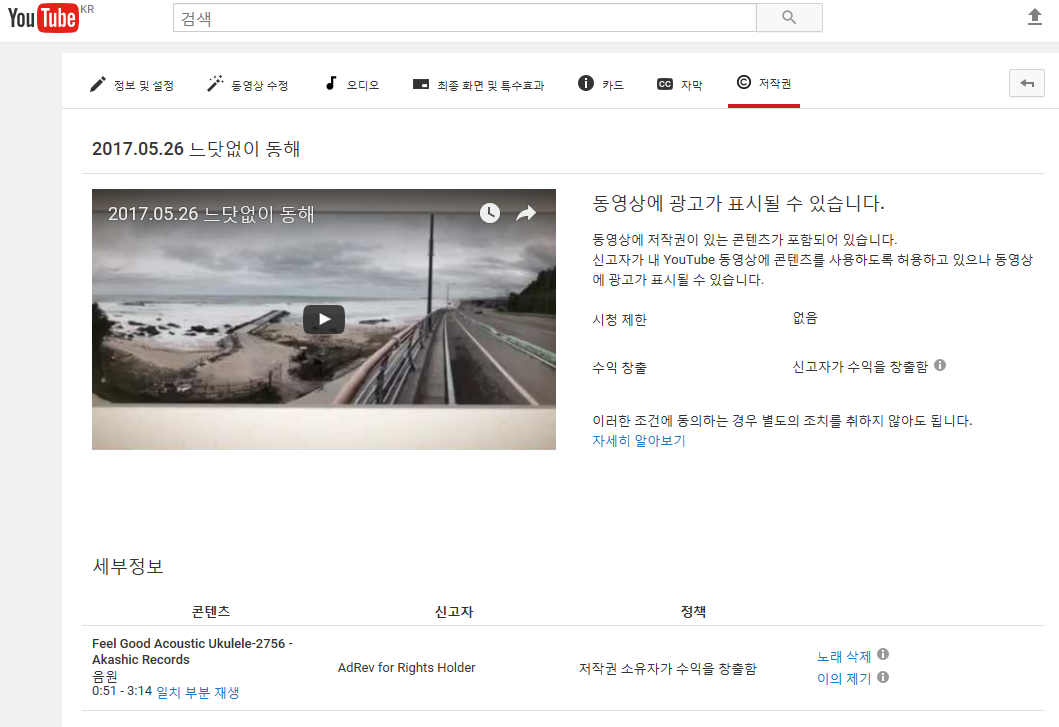Click the magnifier search button
1059x727 pixels.
tap(789, 18)
